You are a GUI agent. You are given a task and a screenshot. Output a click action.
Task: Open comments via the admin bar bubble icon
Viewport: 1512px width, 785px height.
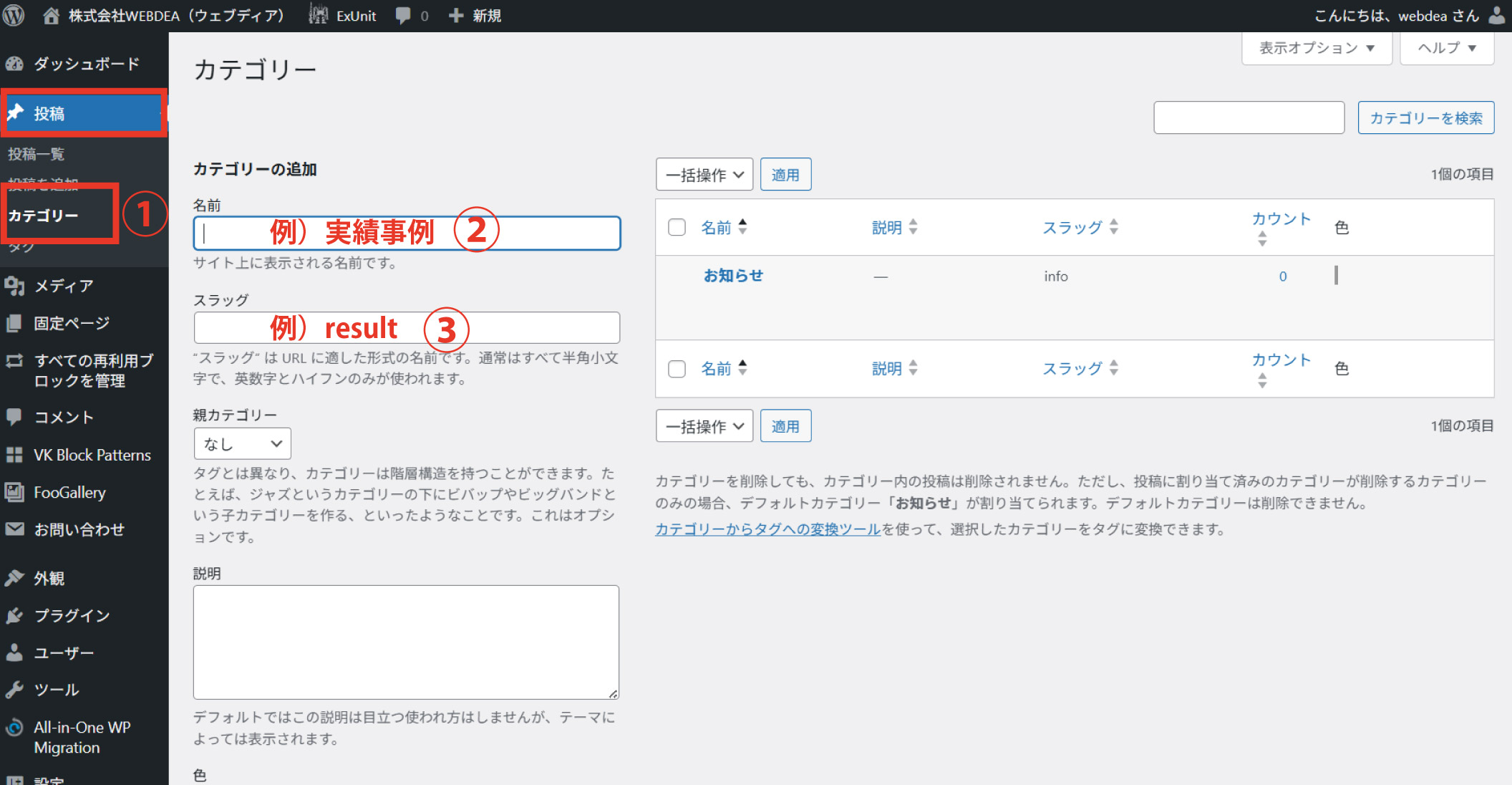click(x=403, y=15)
